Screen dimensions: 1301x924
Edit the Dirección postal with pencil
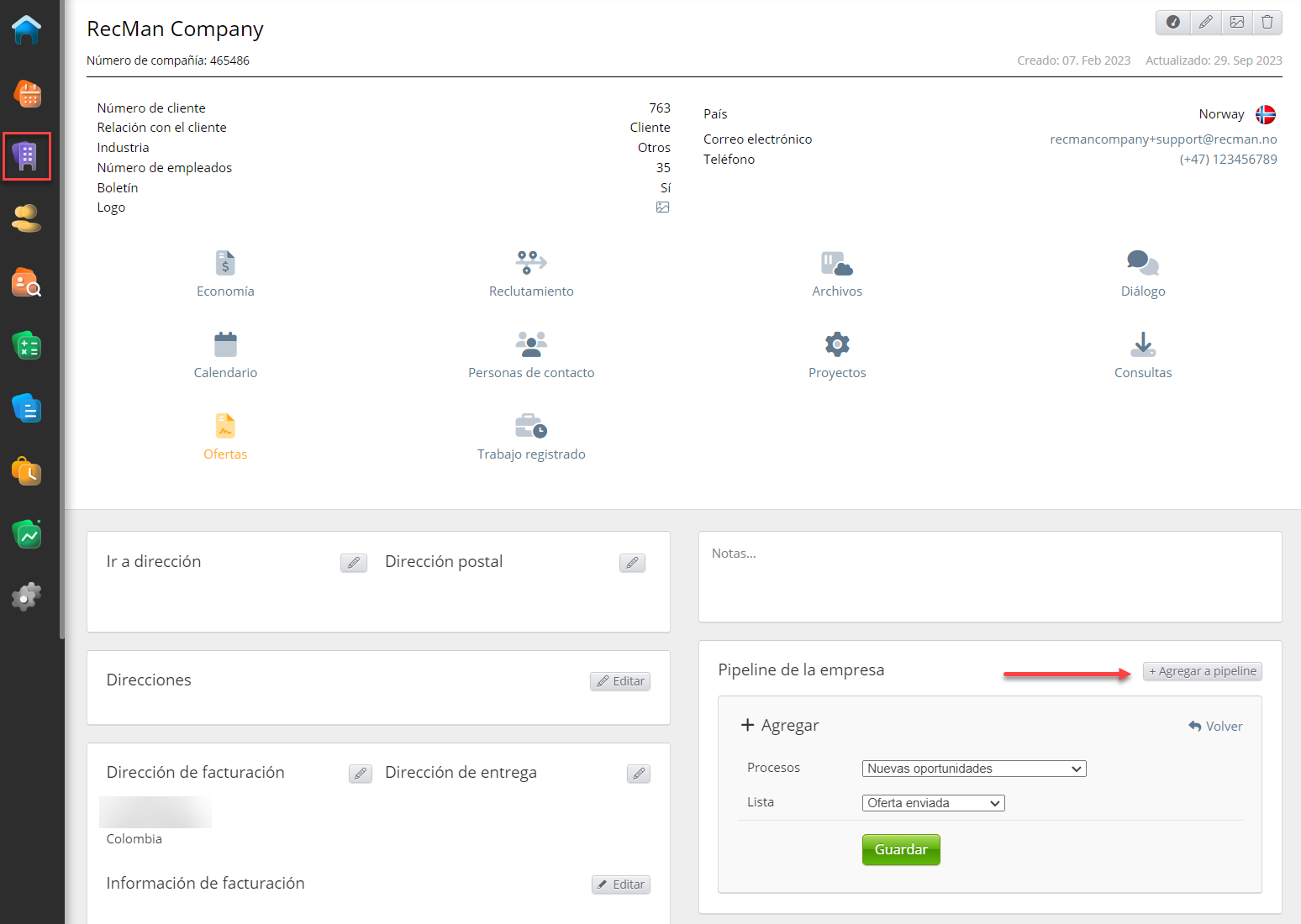(x=632, y=563)
